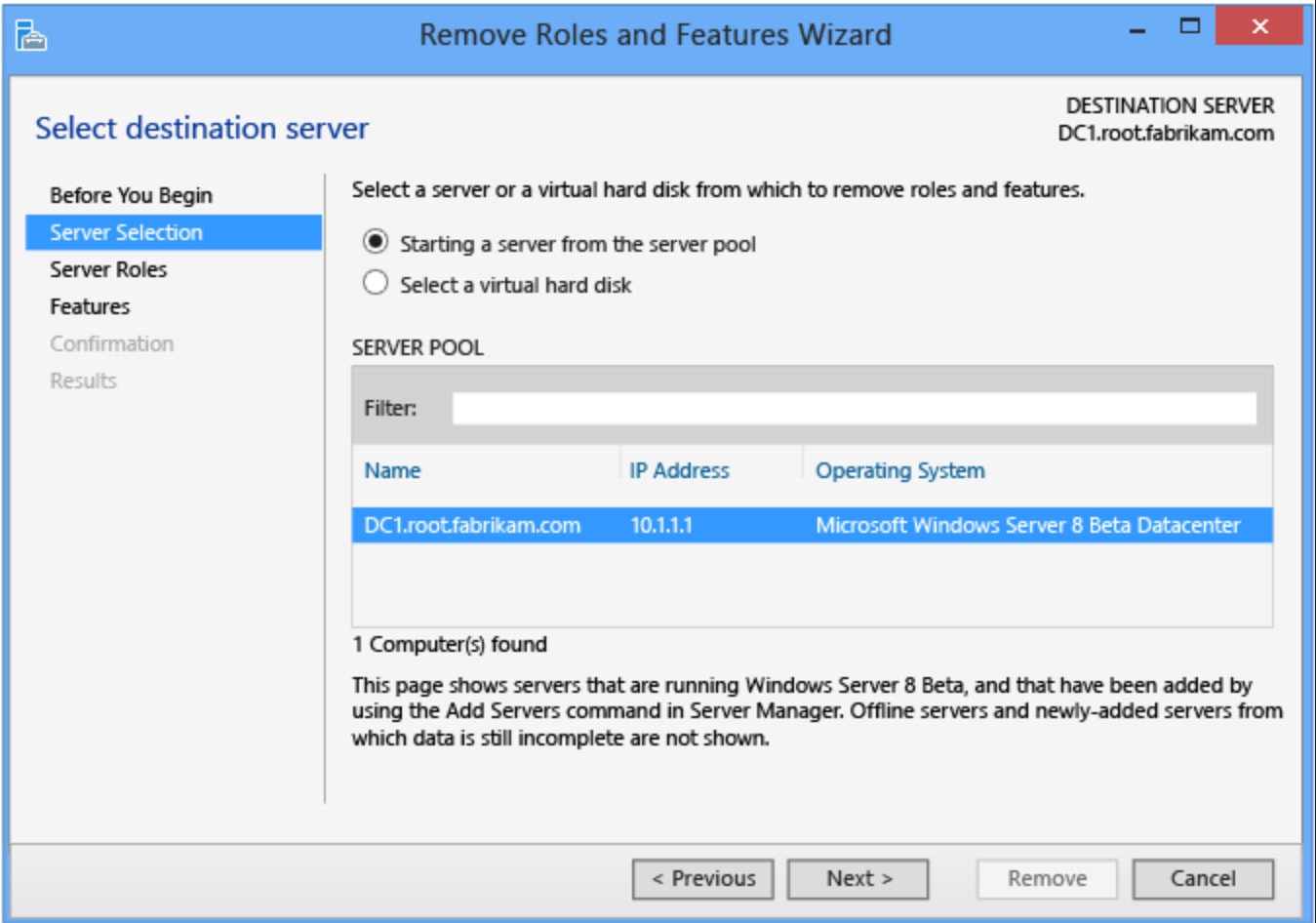Minimize the Remove Roles and Features Wizard
Image resolution: width=1316 pixels, height=923 pixels.
pos(1137,29)
